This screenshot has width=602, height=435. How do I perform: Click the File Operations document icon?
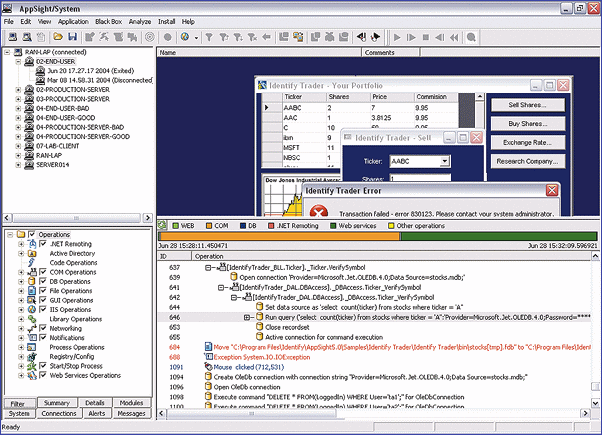tap(32, 291)
